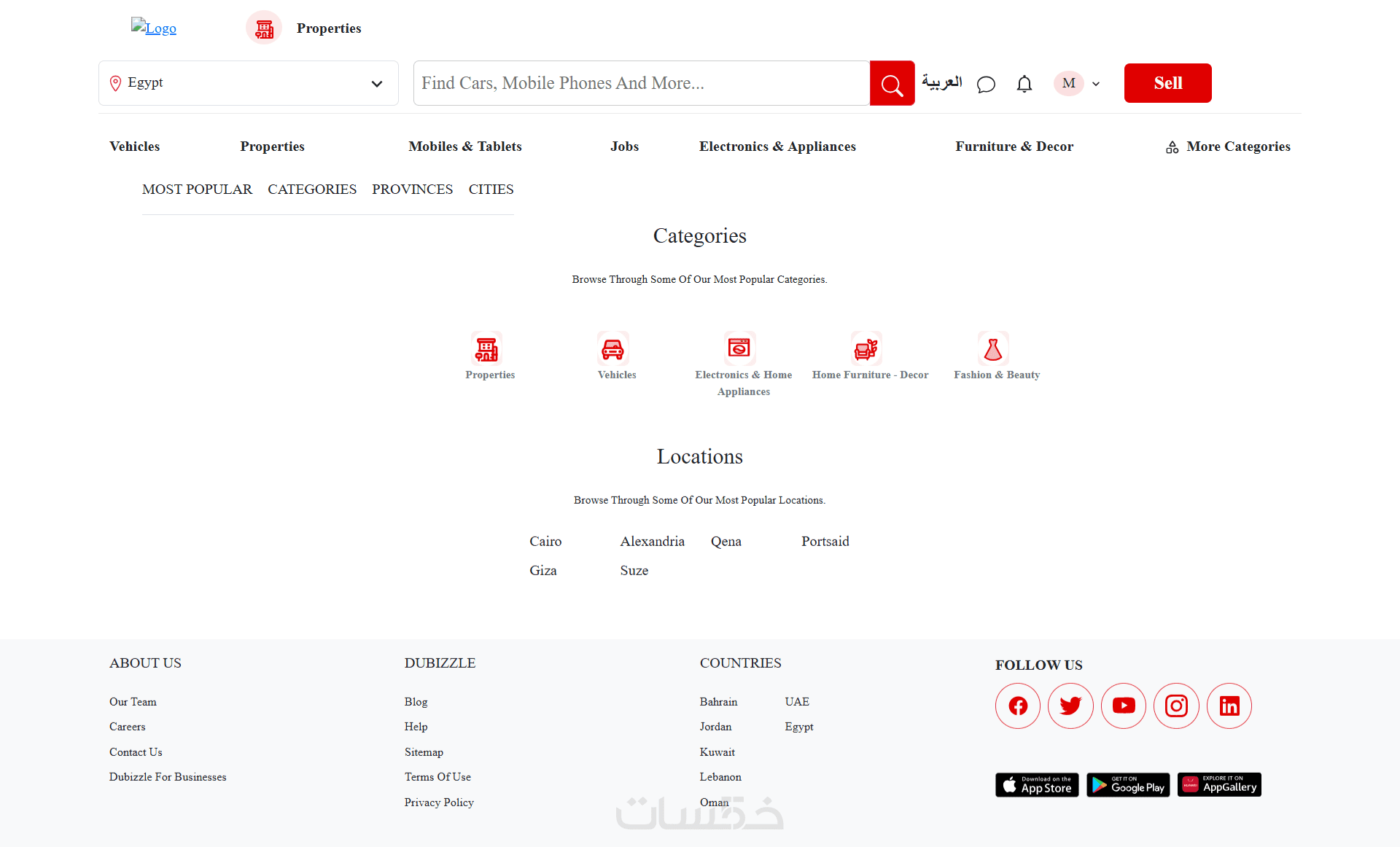Open the YouTube channel icon
Viewport: 1400px width, 847px height.
click(1123, 706)
